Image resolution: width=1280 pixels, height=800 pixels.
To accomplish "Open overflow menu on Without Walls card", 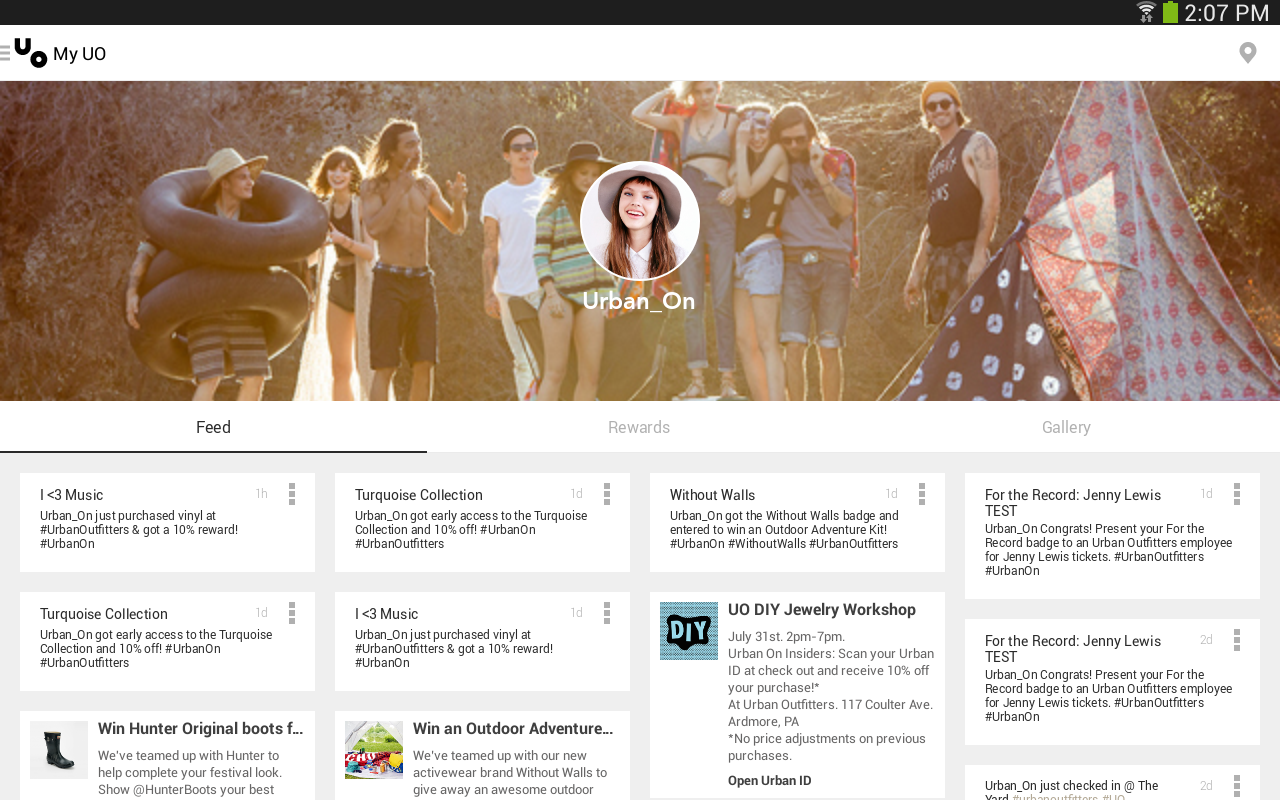I will (x=922, y=494).
